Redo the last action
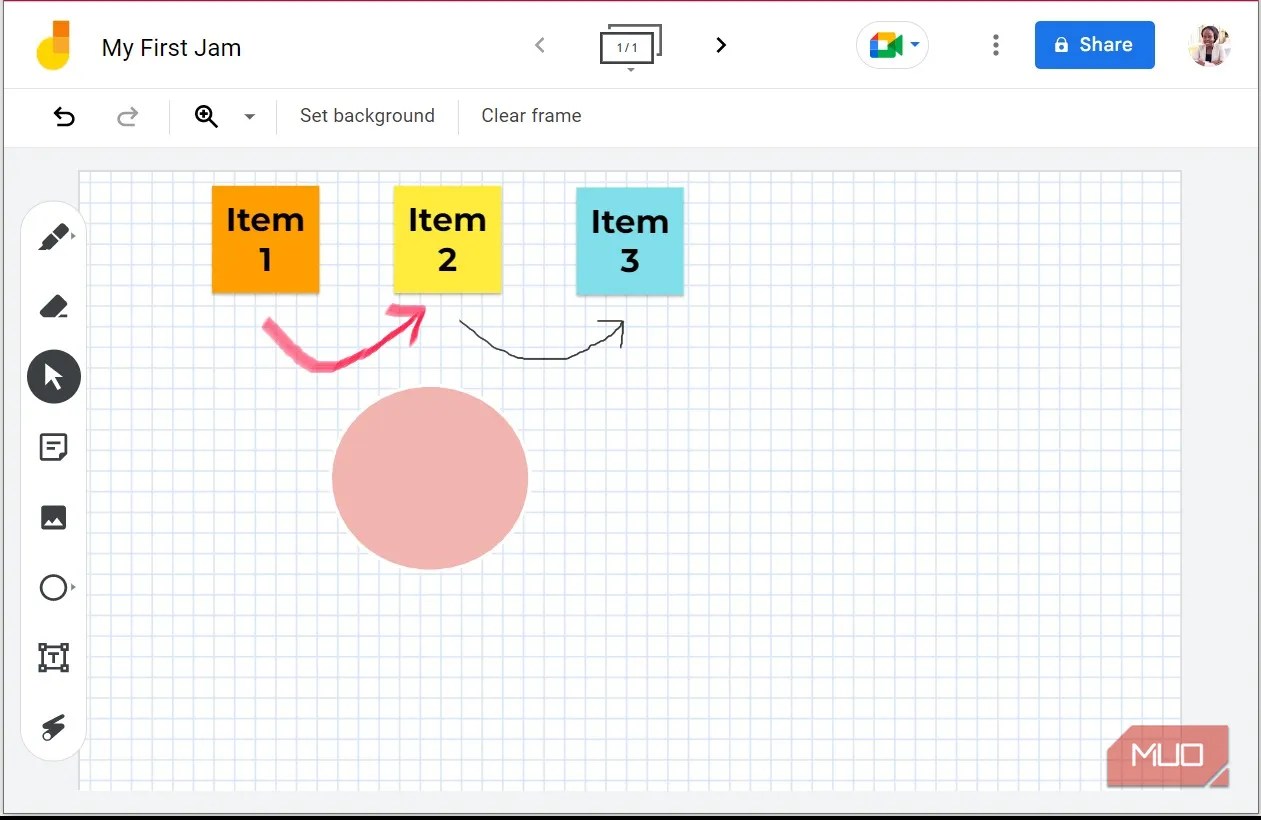The height and width of the screenshot is (820, 1261). pyautogui.click(x=128, y=116)
